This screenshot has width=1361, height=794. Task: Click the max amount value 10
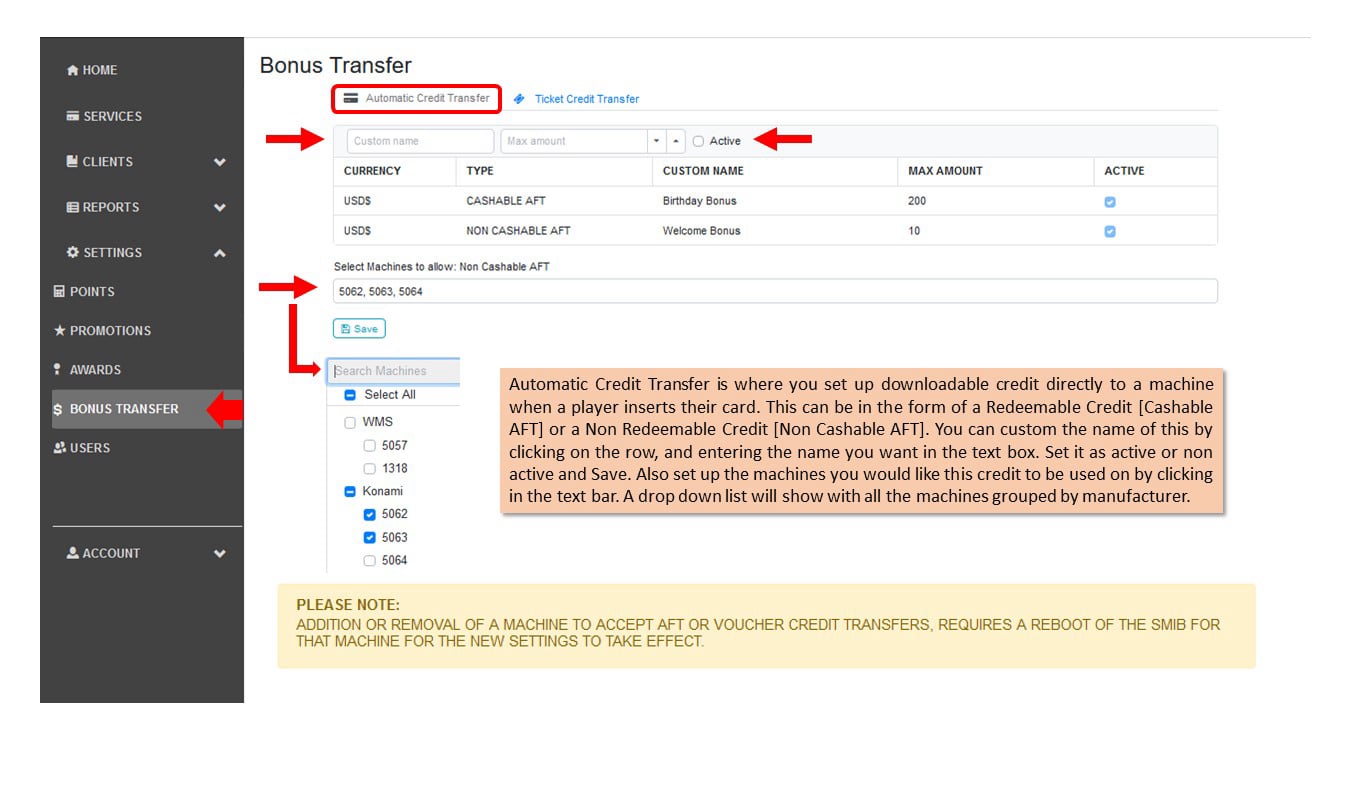pos(914,231)
